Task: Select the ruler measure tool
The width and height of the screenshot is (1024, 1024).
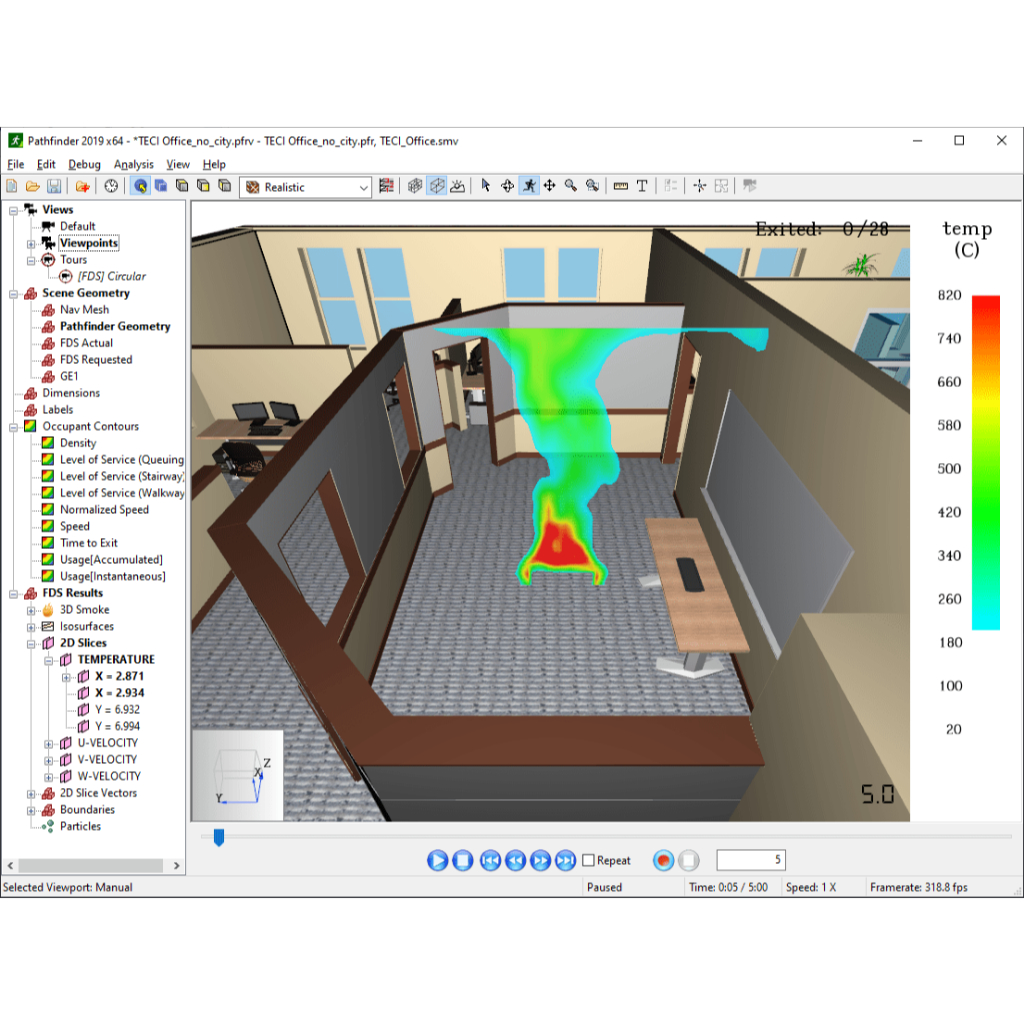Action: (620, 186)
